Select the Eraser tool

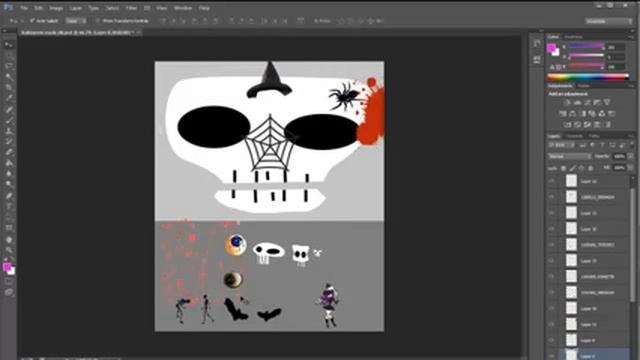[9, 152]
